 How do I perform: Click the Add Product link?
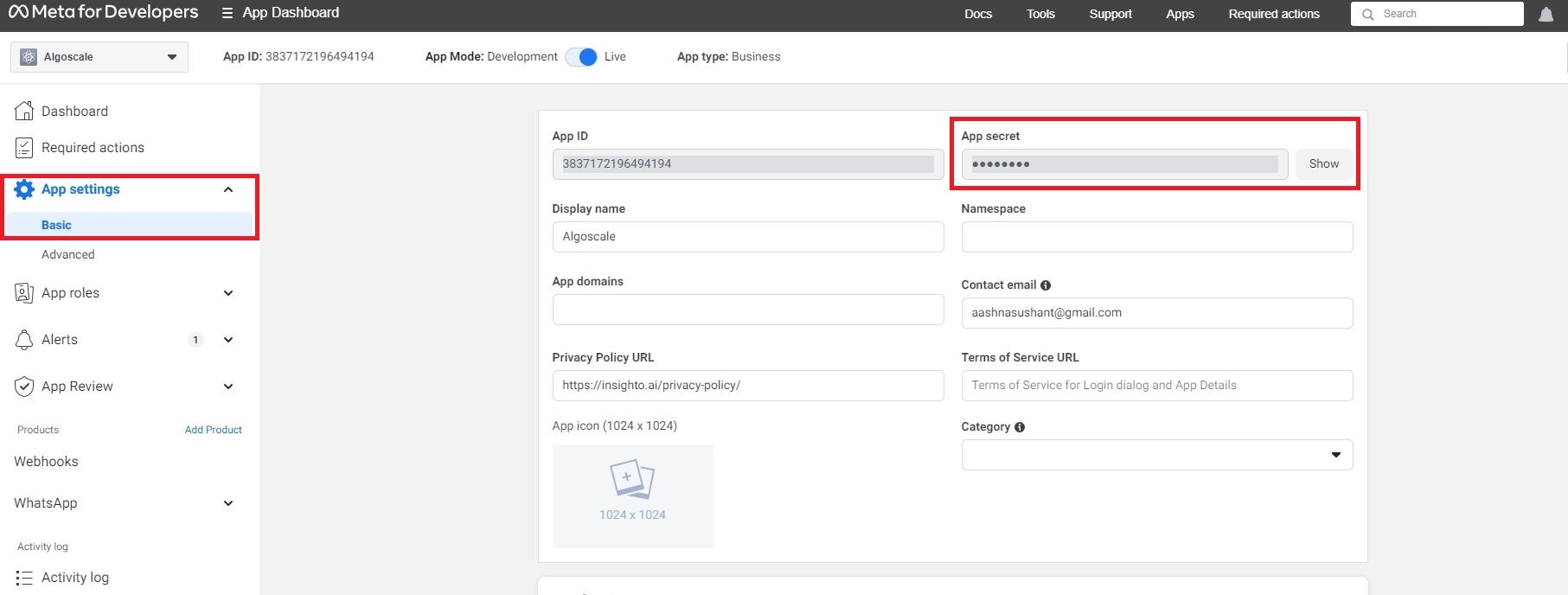tap(214, 430)
